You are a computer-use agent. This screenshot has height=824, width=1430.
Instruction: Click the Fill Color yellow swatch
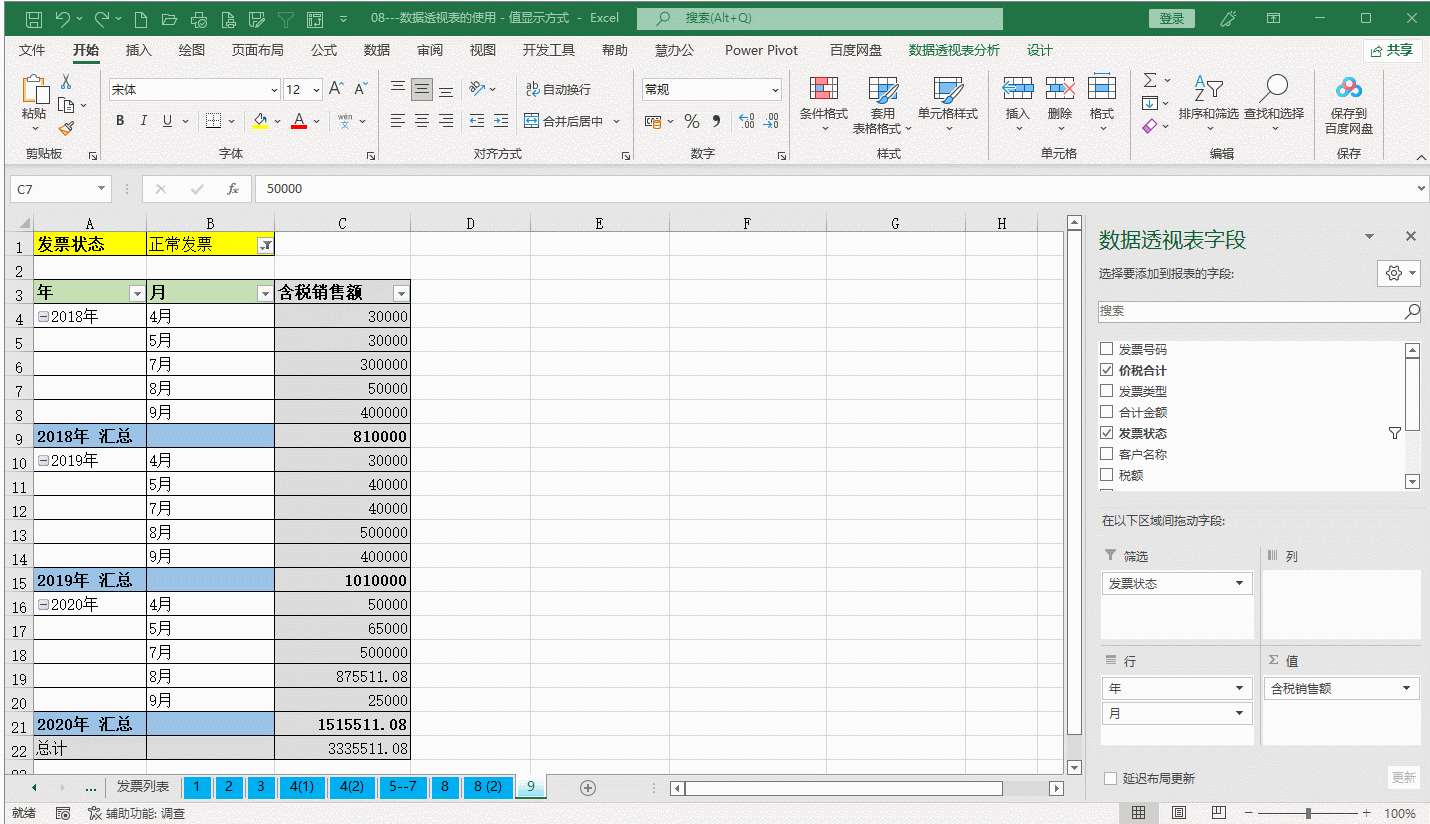tap(260, 121)
